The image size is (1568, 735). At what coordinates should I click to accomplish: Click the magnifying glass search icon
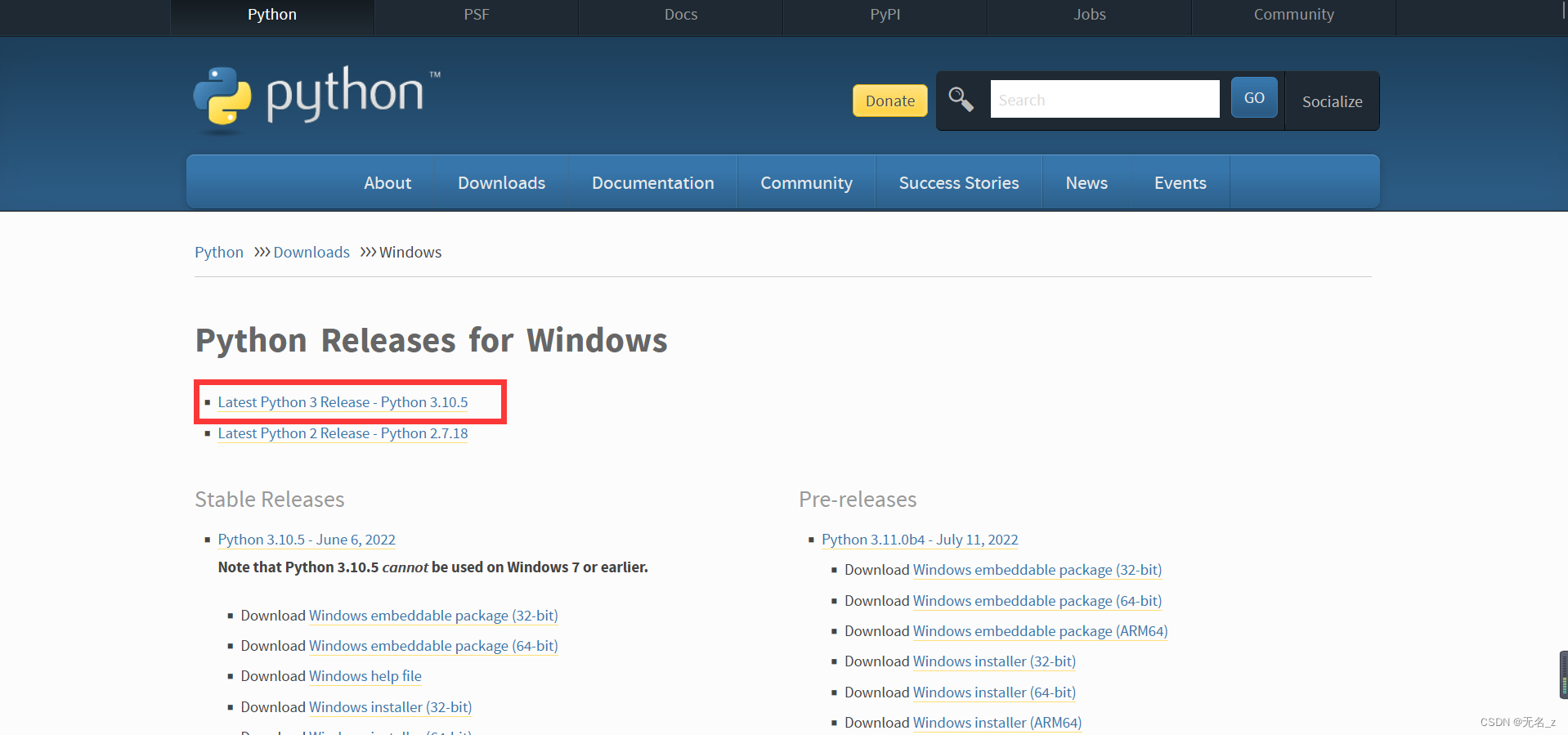961,99
